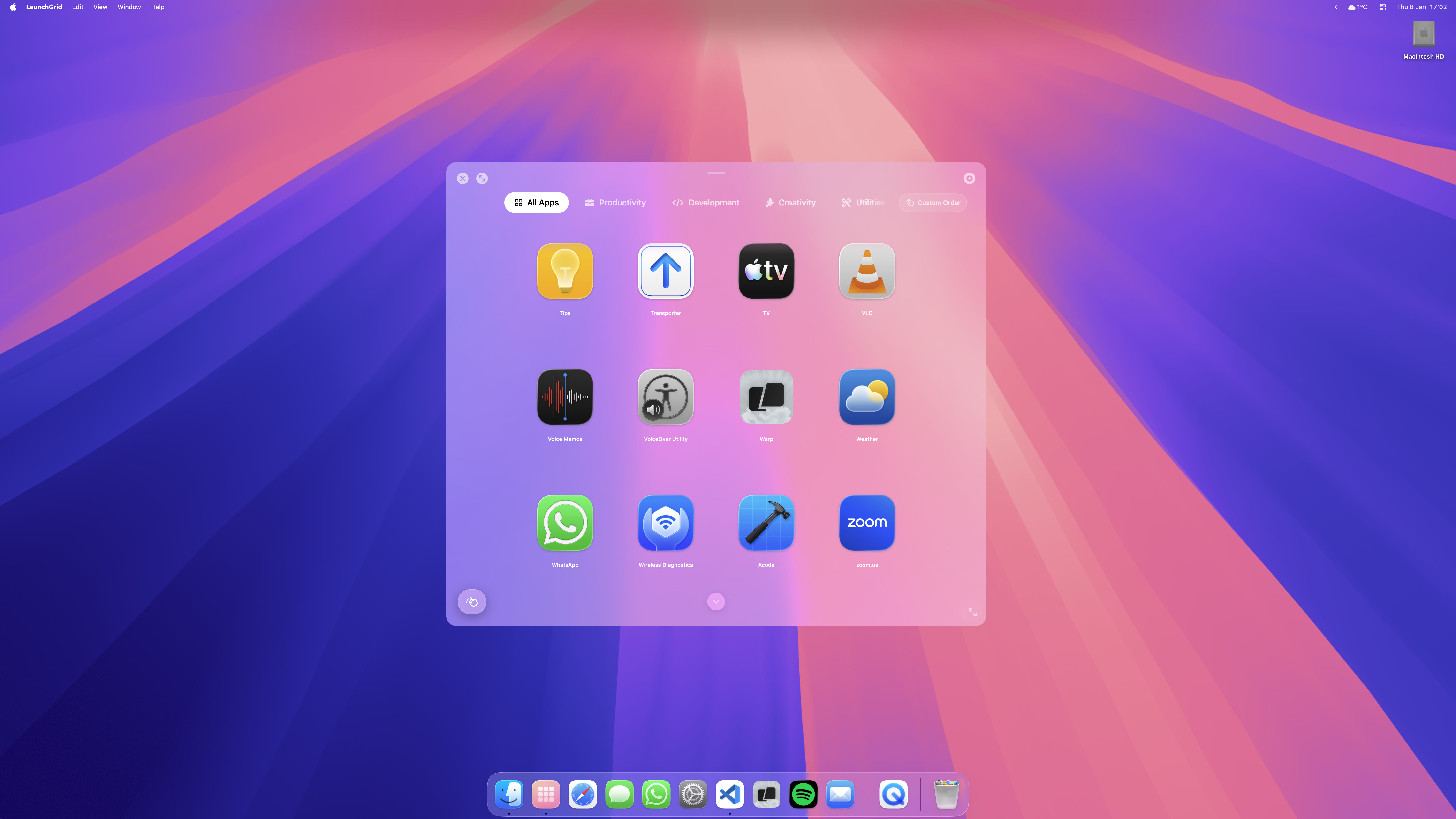Open the Apple TV app

tap(766, 271)
